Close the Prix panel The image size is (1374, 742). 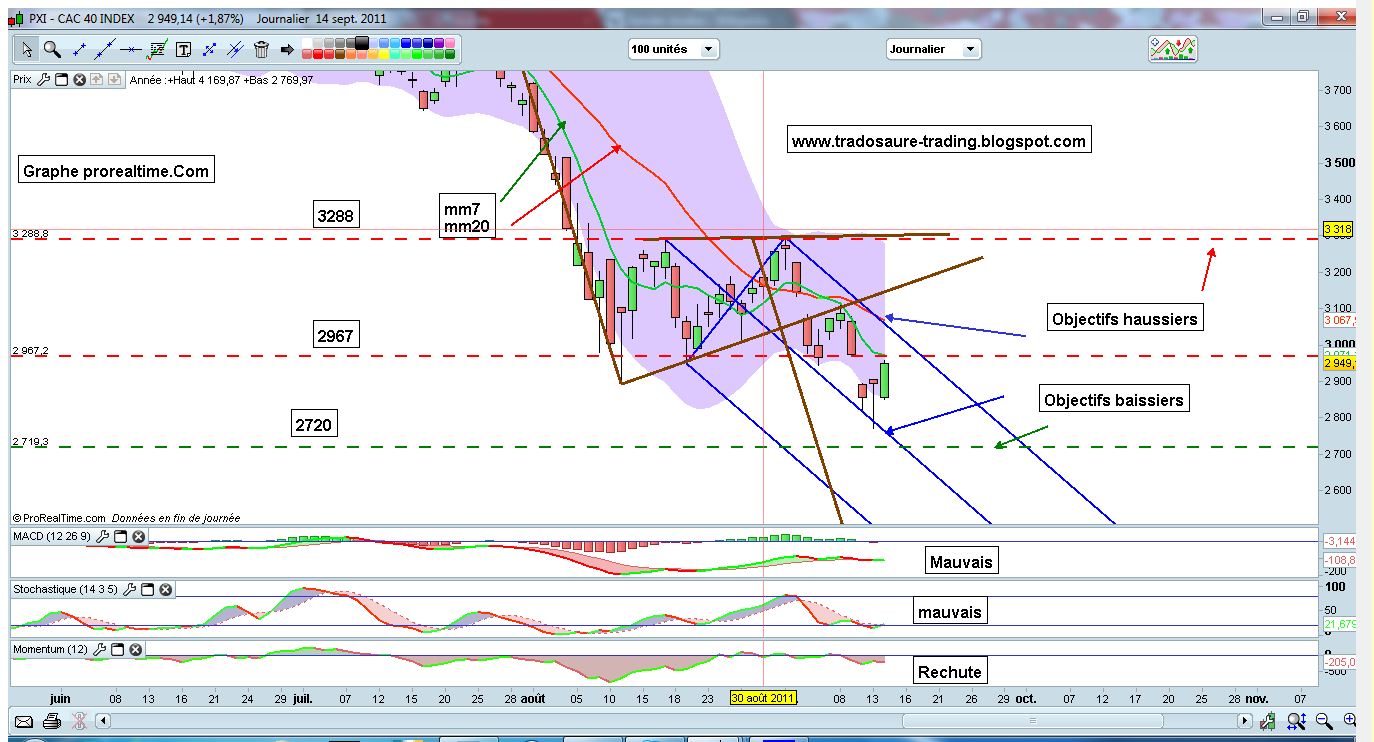point(79,79)
